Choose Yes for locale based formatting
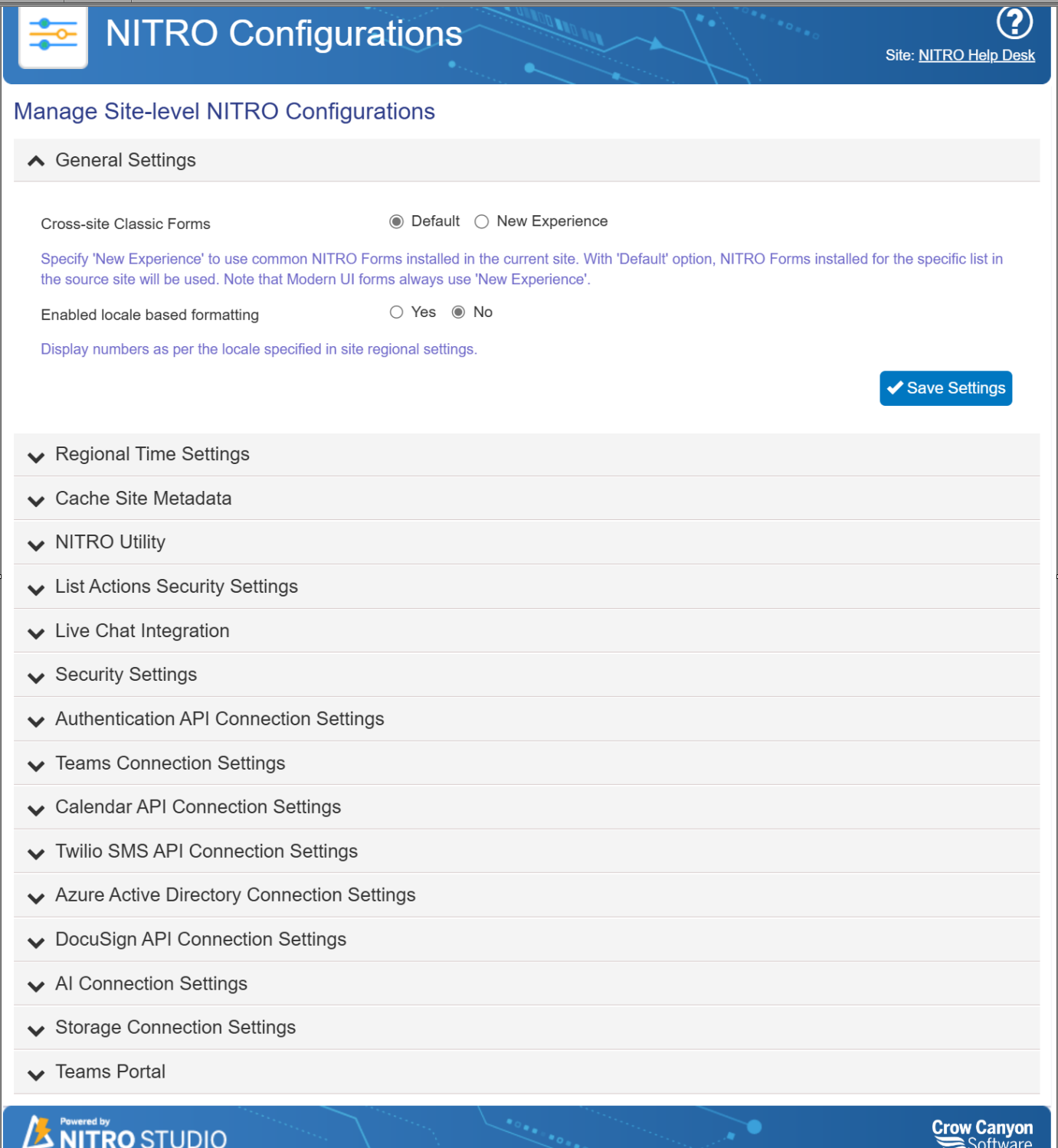Image resolution: width=1058 pixels, height=1148 pixels. [x=396, y=312]
